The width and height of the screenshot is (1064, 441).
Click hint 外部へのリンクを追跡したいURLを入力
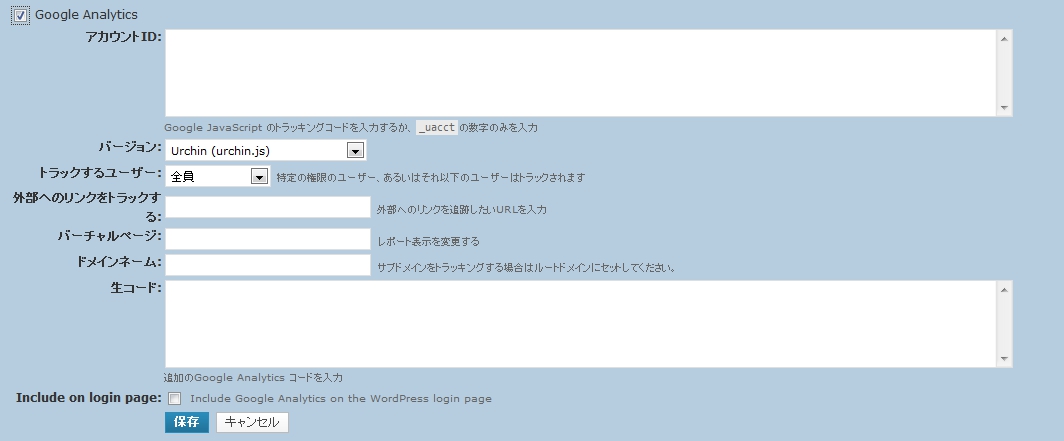(461, 210)
